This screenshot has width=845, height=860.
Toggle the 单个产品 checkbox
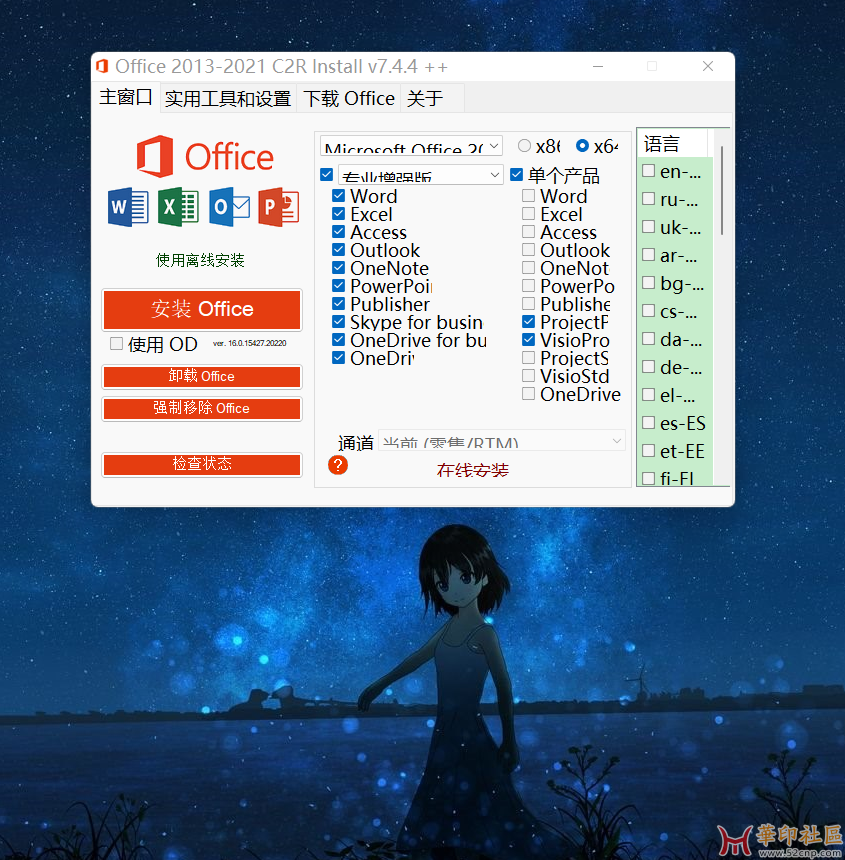(517, 175)
